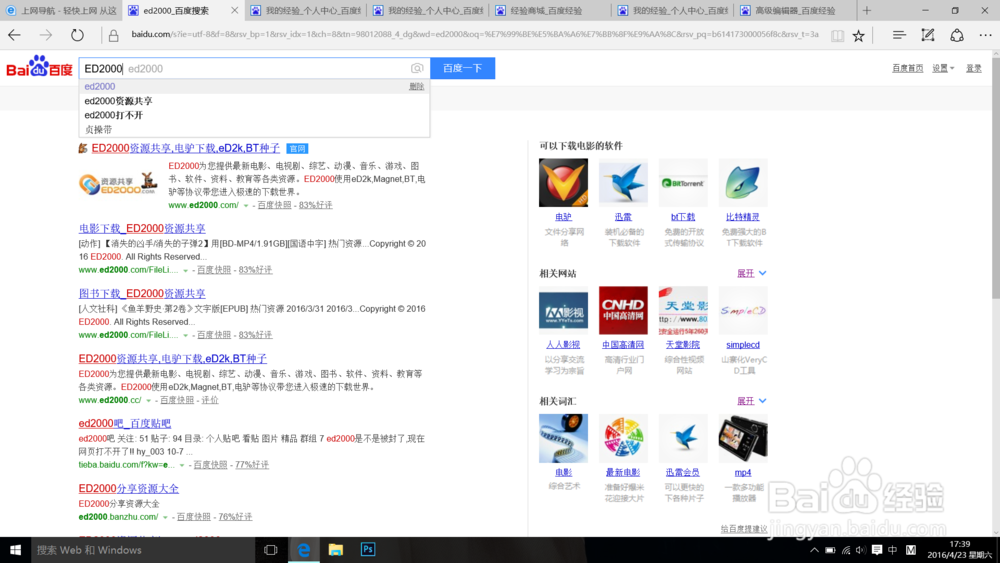Image resolution: width=1000 pixels, height=563 pixels.
Task: Open the 设置 dropdown
Action: click(943, 68)
